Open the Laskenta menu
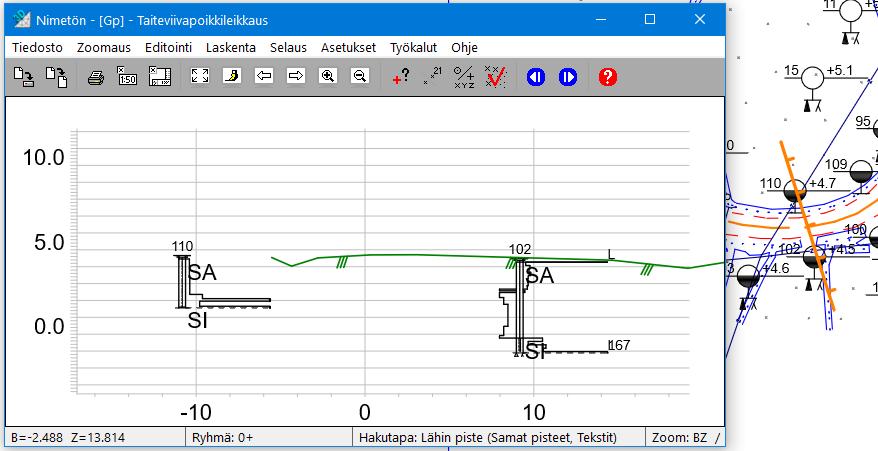The width and height of the screenshot is (878, 451). [x=231, y=48]
